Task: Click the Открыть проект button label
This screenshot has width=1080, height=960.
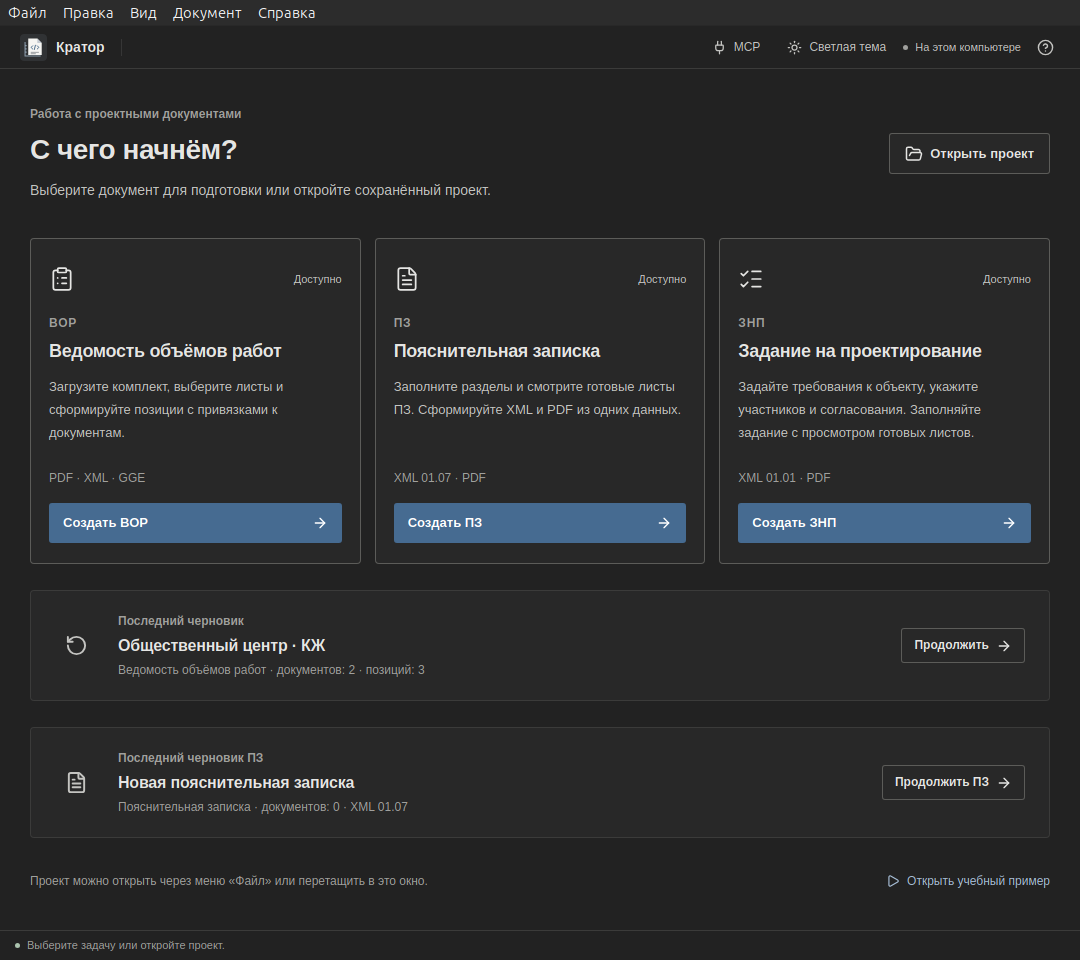Action: pos(982,154)
